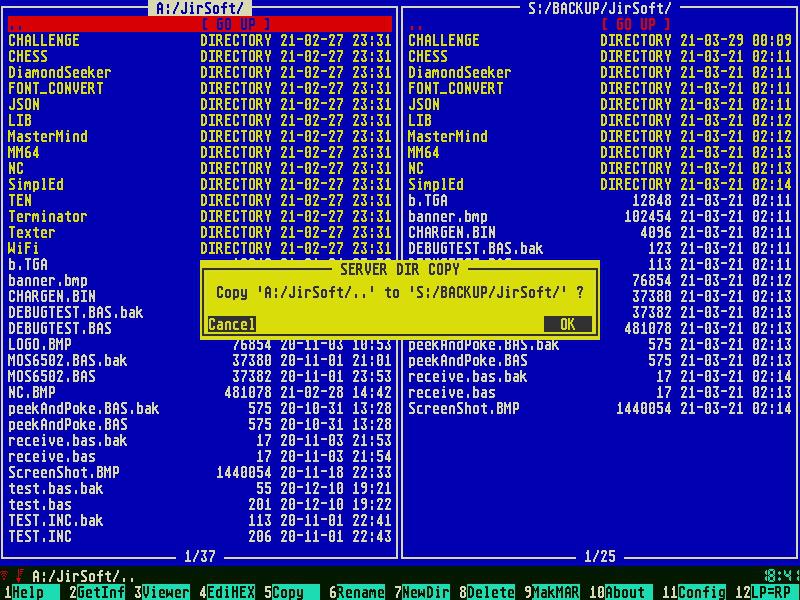Click the Delete command in bottom bar
This screenshot has width=800, height=600.
491,592
